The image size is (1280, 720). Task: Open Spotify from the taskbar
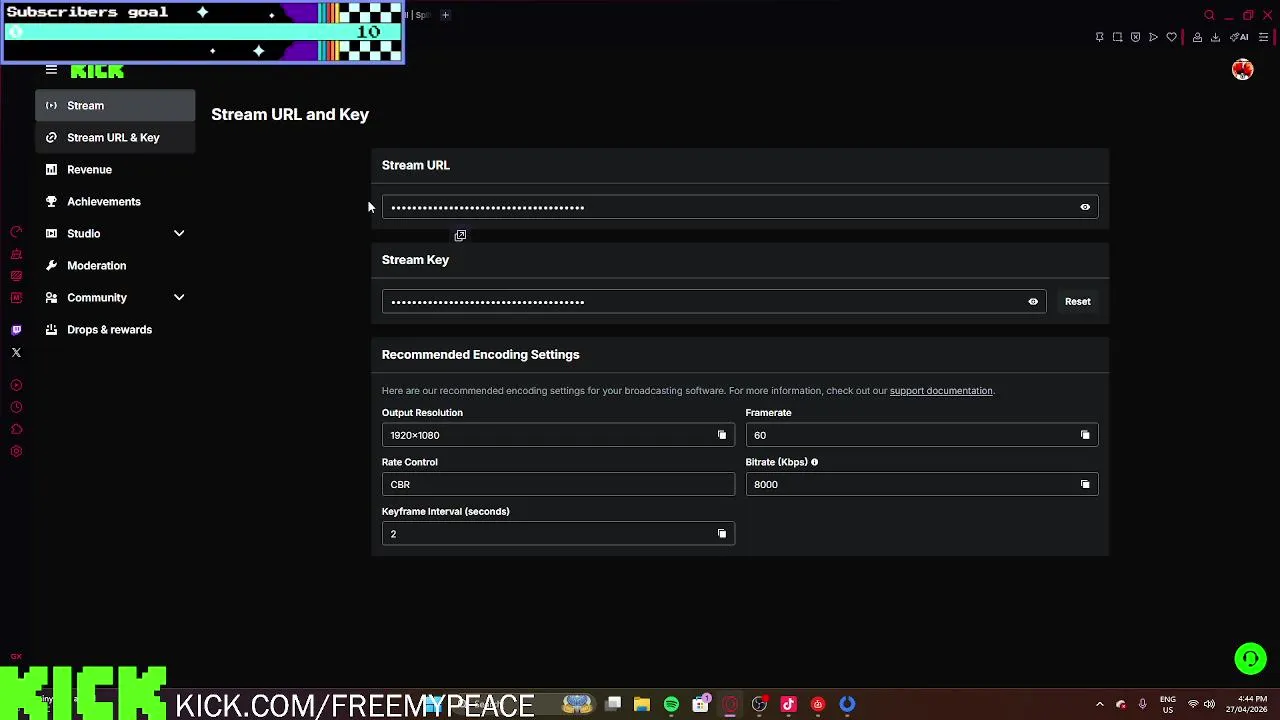point(671,704)
